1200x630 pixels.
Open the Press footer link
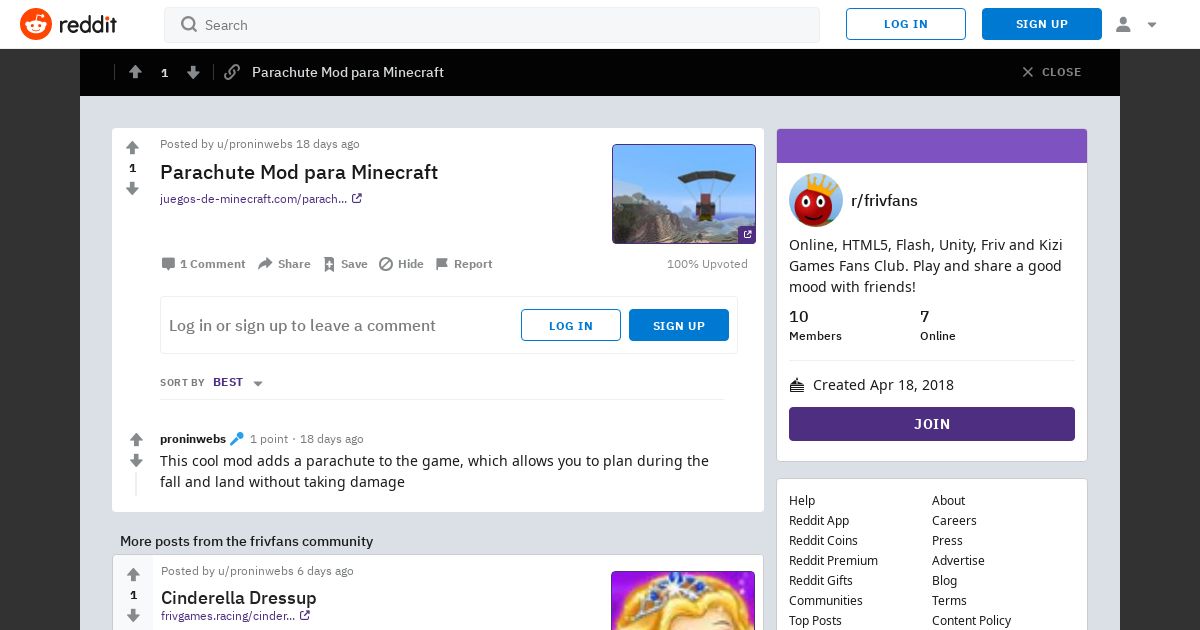pos(947,540)
